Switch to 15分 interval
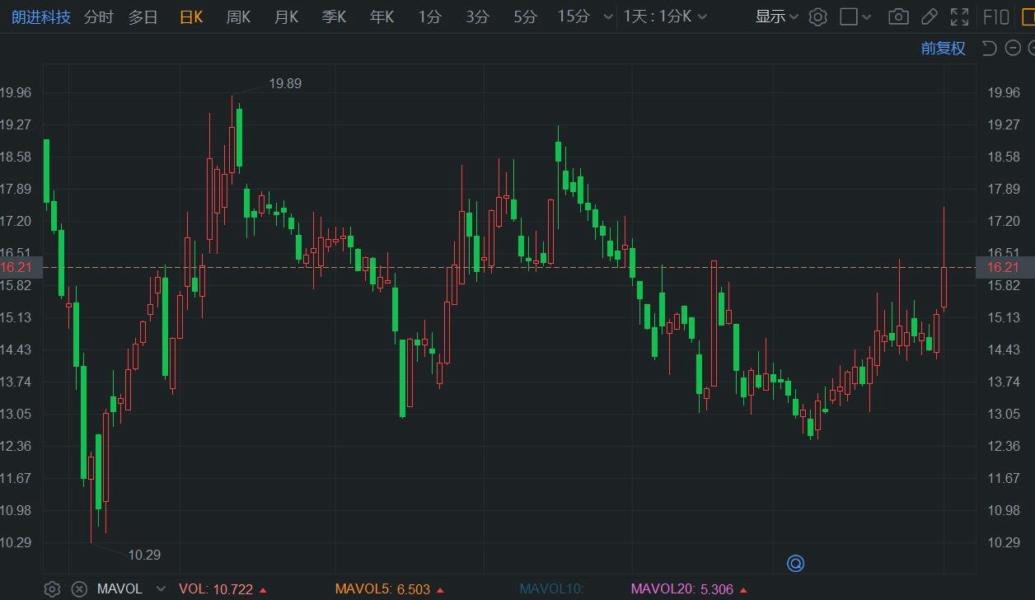The image size is (1035, 600). [x=573, y=17]
